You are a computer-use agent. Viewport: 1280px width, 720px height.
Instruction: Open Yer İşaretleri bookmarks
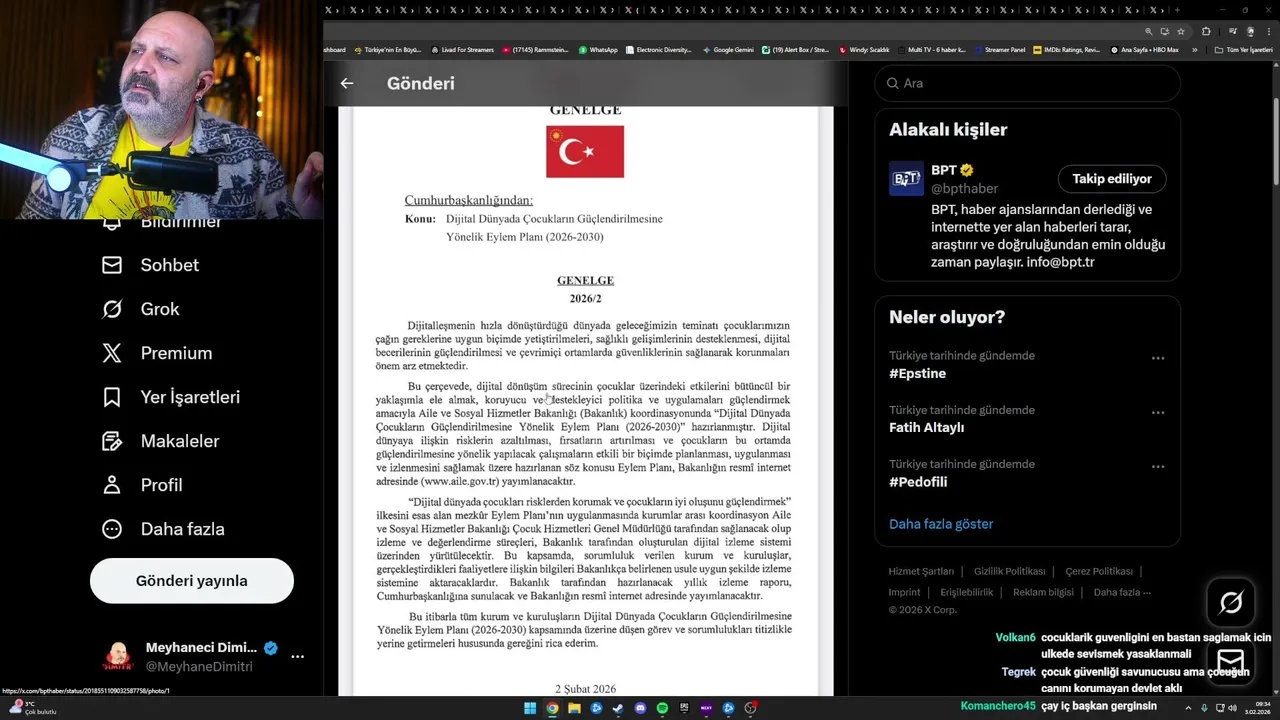click(x=171, y=397)
